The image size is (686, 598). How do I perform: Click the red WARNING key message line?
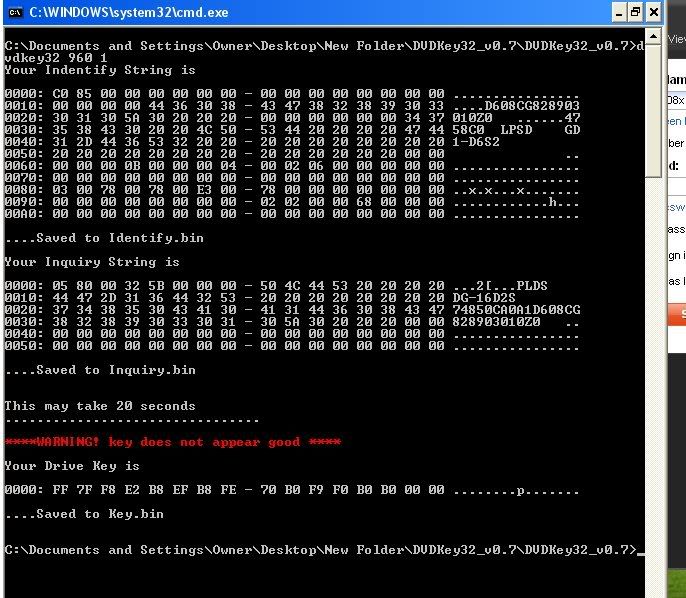(172, 442)
